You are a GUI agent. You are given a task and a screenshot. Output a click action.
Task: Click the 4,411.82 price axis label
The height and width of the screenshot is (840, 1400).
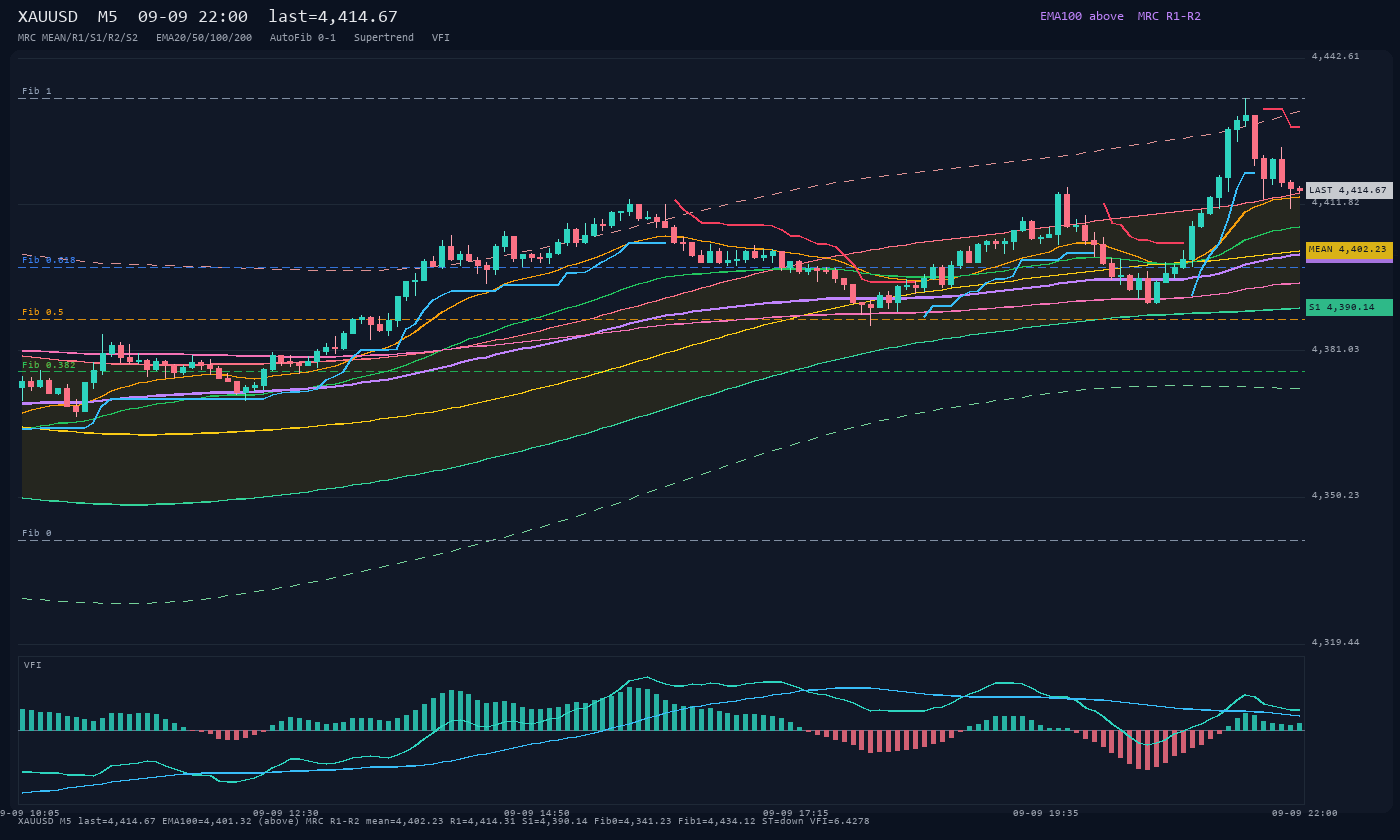(1336, 202)
